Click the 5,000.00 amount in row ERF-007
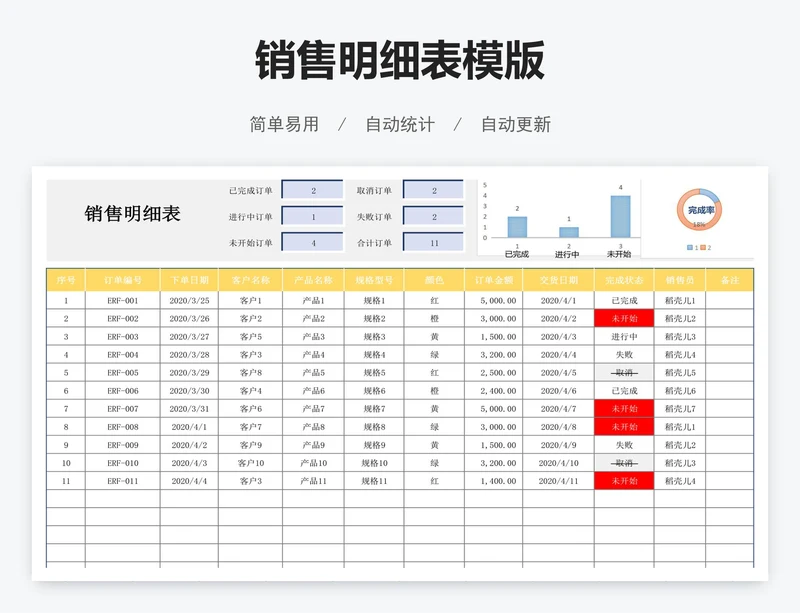 click(493, 409)
